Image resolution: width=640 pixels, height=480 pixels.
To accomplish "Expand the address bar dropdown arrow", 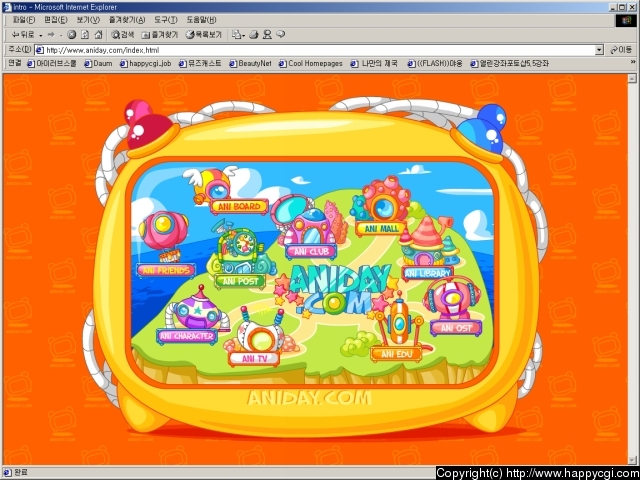I will click(x=599, y=50).
